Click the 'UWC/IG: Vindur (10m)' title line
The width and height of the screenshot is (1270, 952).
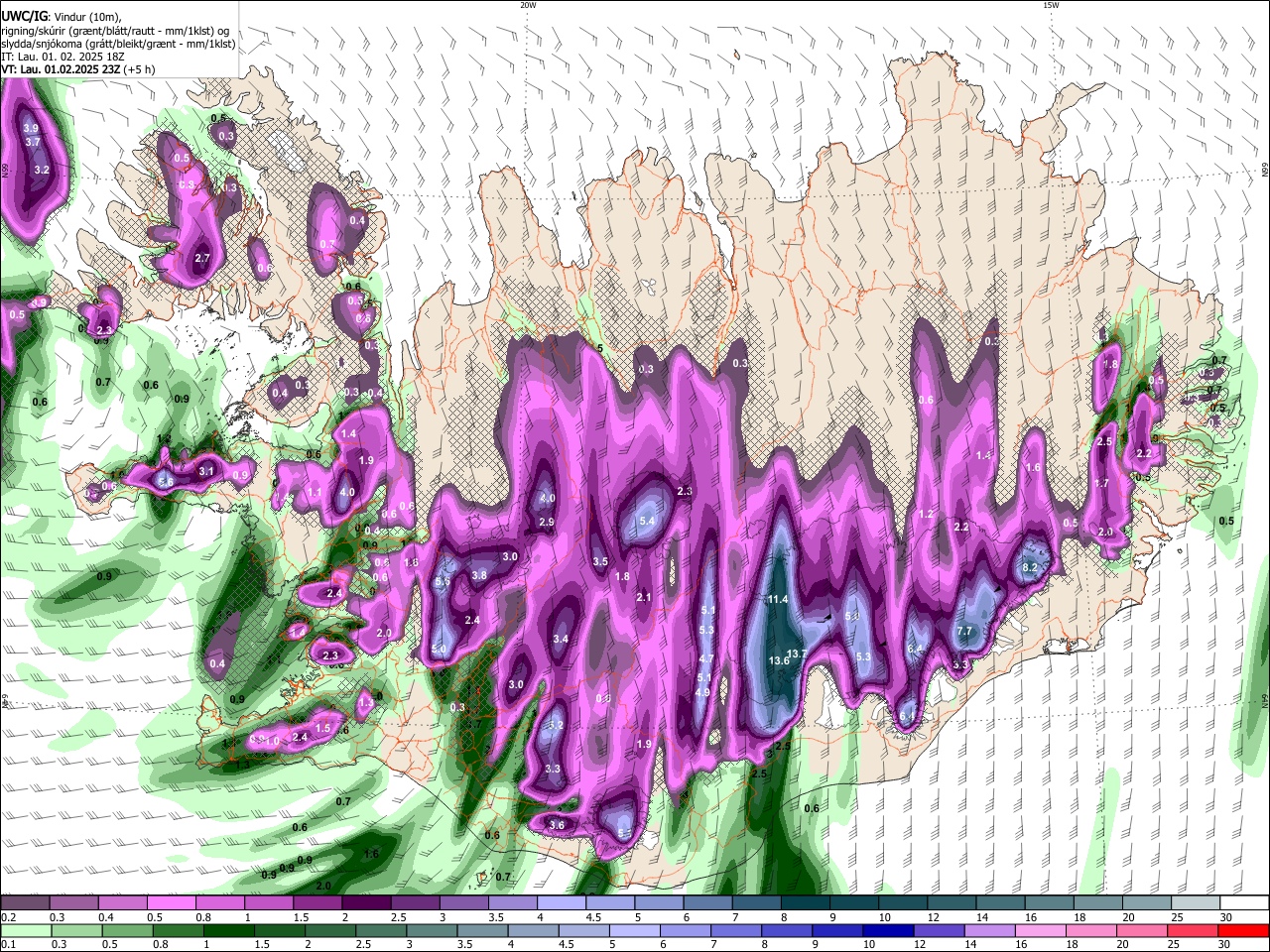point(61,16)
